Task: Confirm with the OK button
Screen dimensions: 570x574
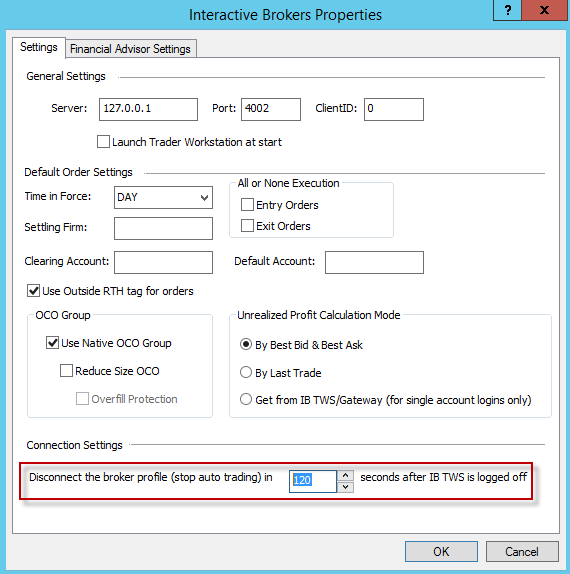Action: pos(441,551)
